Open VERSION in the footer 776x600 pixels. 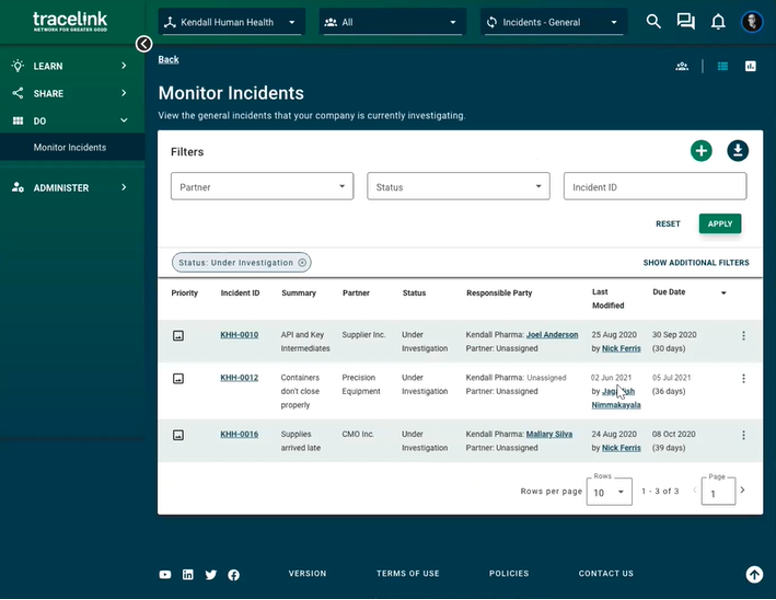(307, 573)
